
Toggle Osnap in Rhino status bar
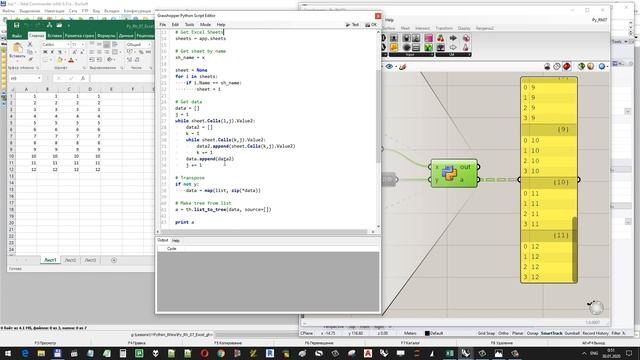pos(532,333)
